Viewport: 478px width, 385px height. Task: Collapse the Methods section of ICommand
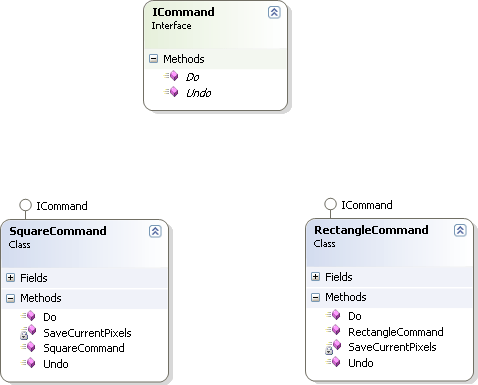[x=153, y=59]
